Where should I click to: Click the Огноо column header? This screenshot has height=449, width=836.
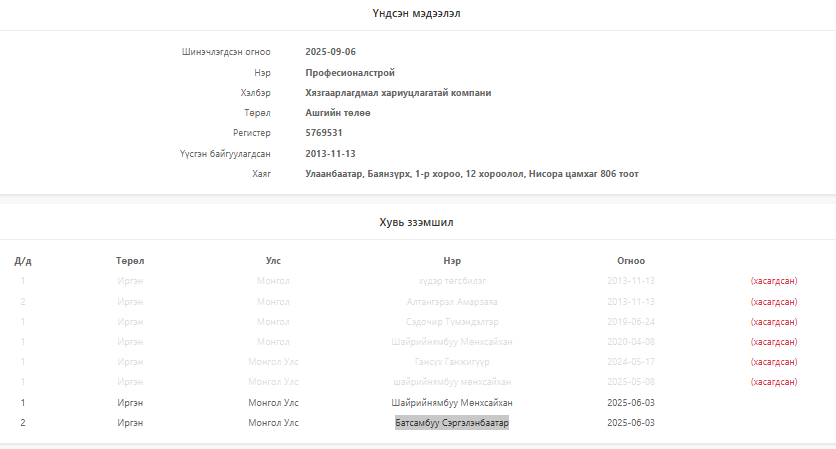pos(631,260)
